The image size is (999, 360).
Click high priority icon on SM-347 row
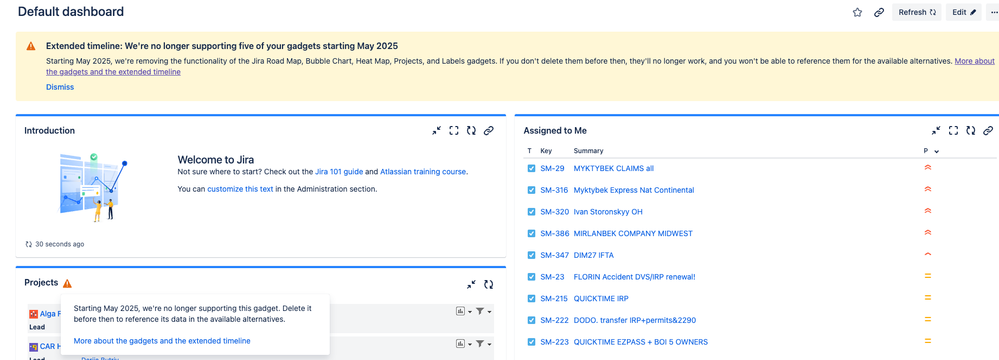click(x=928, y=254)
